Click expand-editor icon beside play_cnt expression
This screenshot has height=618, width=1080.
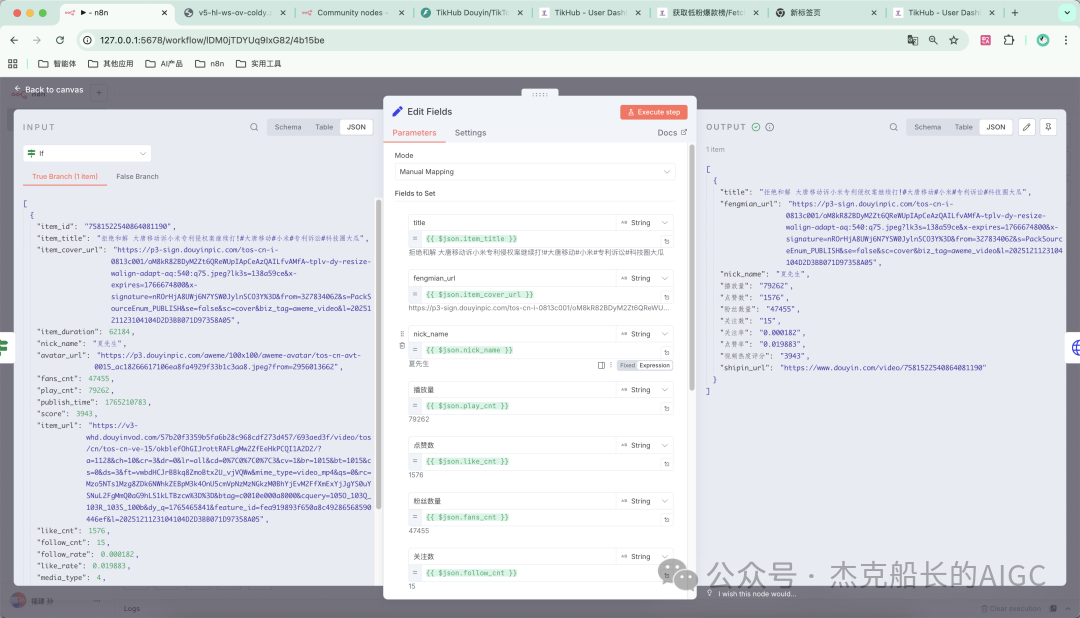pos(666,409)
